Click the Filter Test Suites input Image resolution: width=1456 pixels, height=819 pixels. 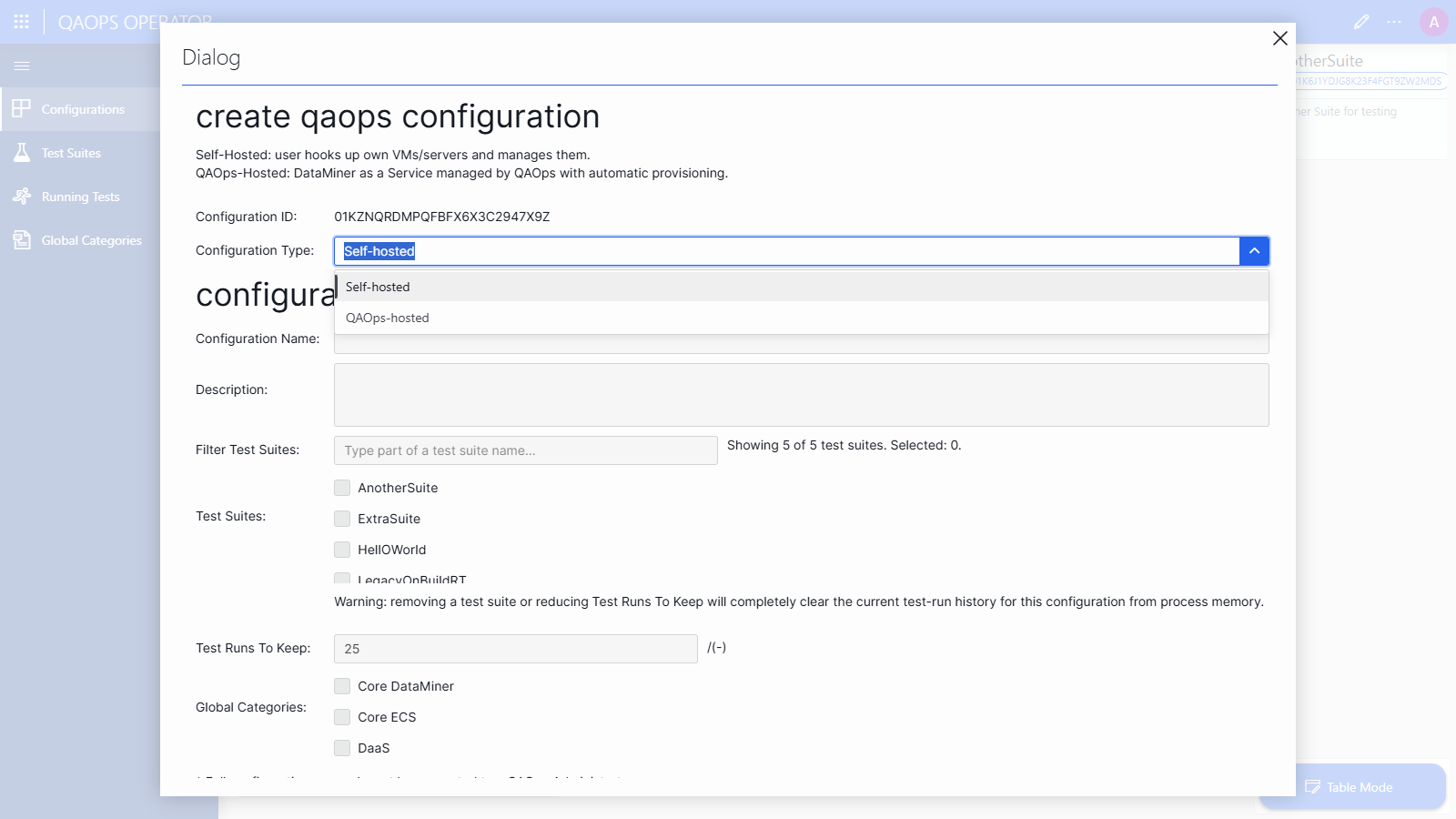(x=526, y=450)
